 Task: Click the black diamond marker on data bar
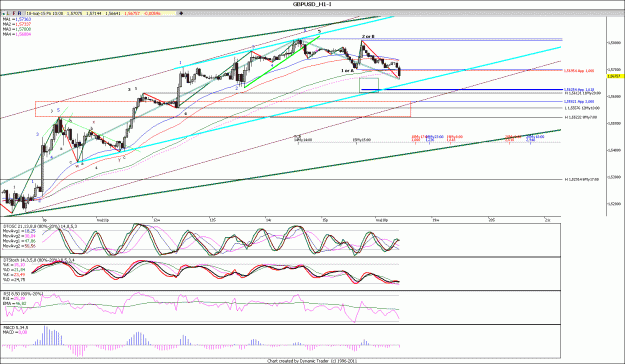(x=181, y=13)
